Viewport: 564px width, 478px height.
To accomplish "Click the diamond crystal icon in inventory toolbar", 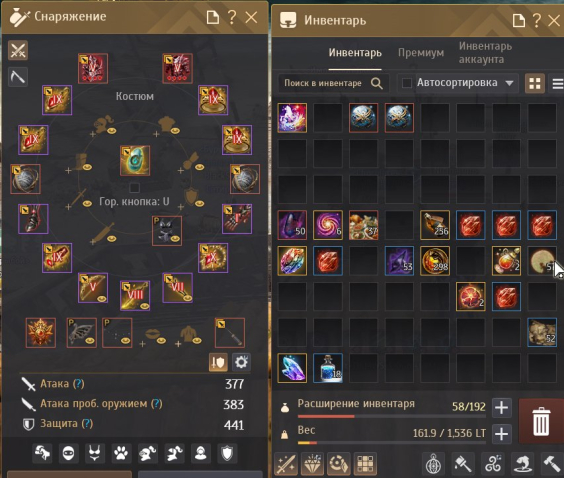I will [x=313, y=463].
